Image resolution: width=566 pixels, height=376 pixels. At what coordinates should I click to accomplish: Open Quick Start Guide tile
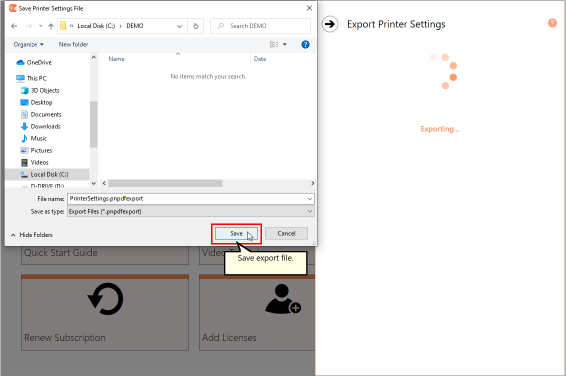[105, 255]
